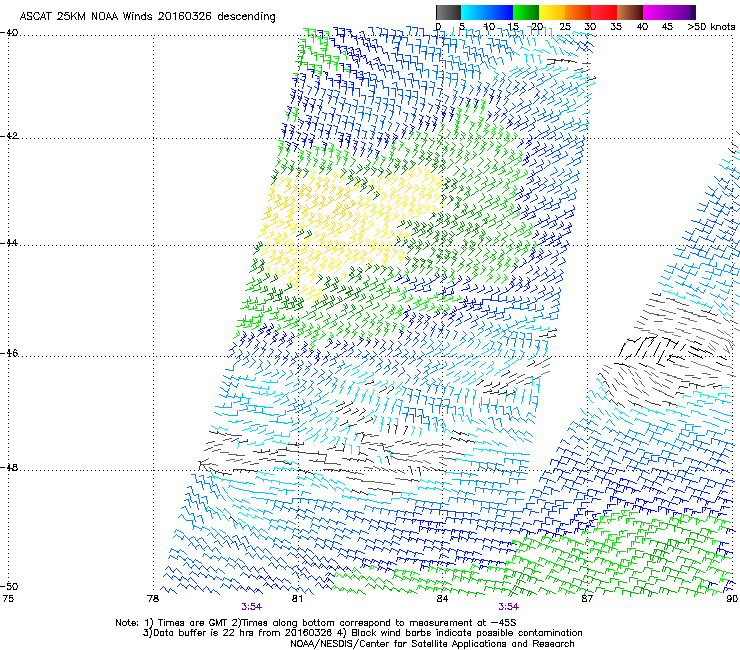
Task: Select the '40' legend scale value
Action: click(x=642, y=27)
